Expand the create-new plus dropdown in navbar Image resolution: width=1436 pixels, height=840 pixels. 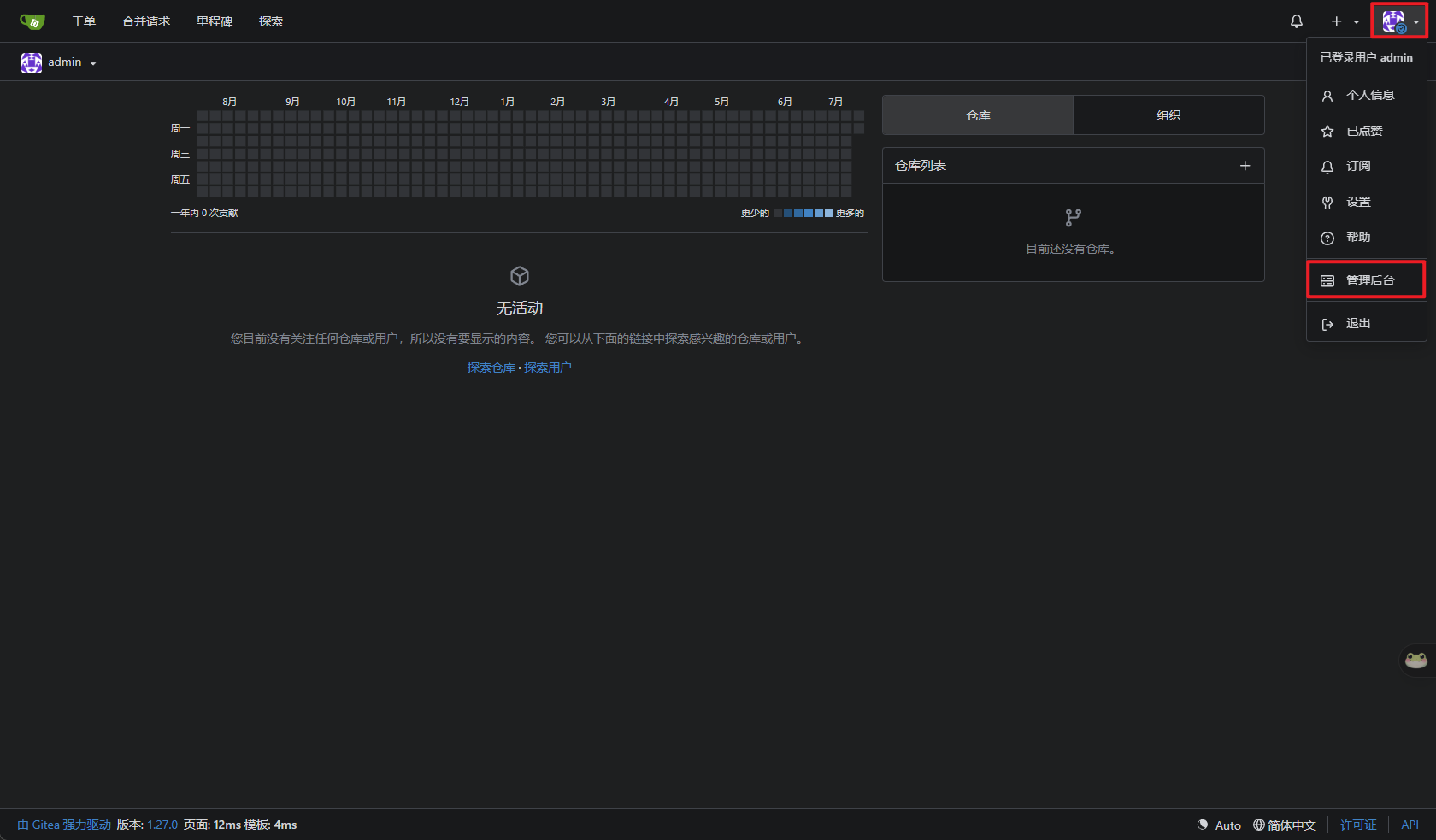click(x=1344, y=21)
